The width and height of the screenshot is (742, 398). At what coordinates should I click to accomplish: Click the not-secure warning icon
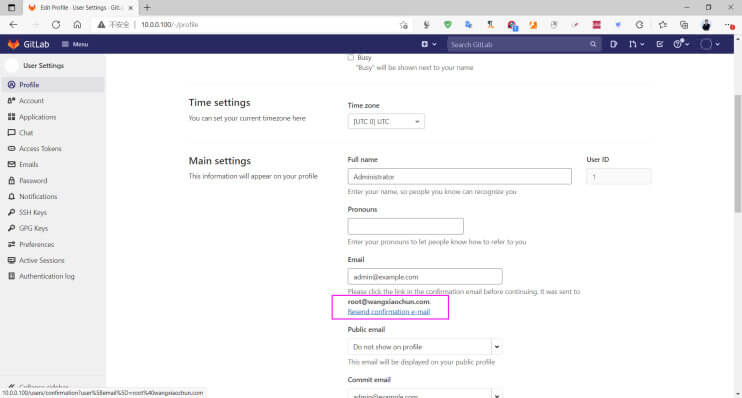point(101,25)
